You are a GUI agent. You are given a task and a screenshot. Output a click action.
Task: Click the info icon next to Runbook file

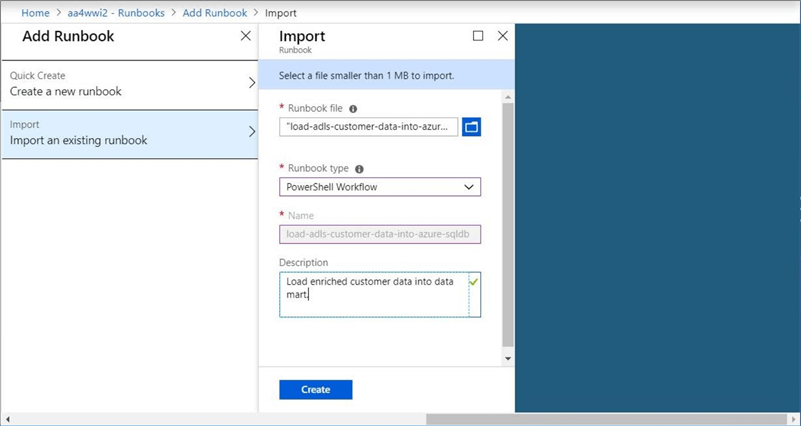353,109
